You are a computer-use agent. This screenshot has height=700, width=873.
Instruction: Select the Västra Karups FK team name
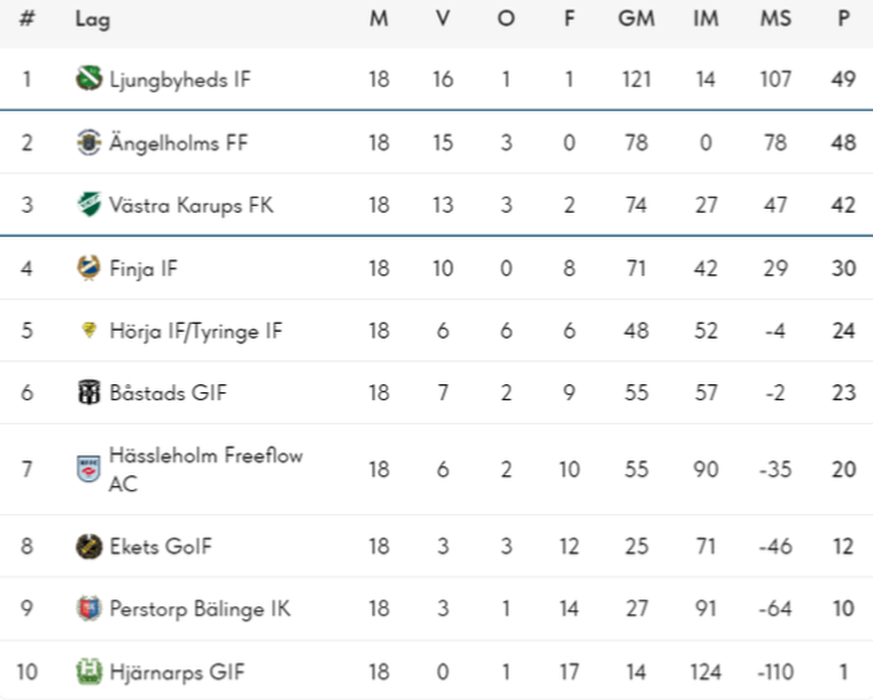click(x=191, y=205)
